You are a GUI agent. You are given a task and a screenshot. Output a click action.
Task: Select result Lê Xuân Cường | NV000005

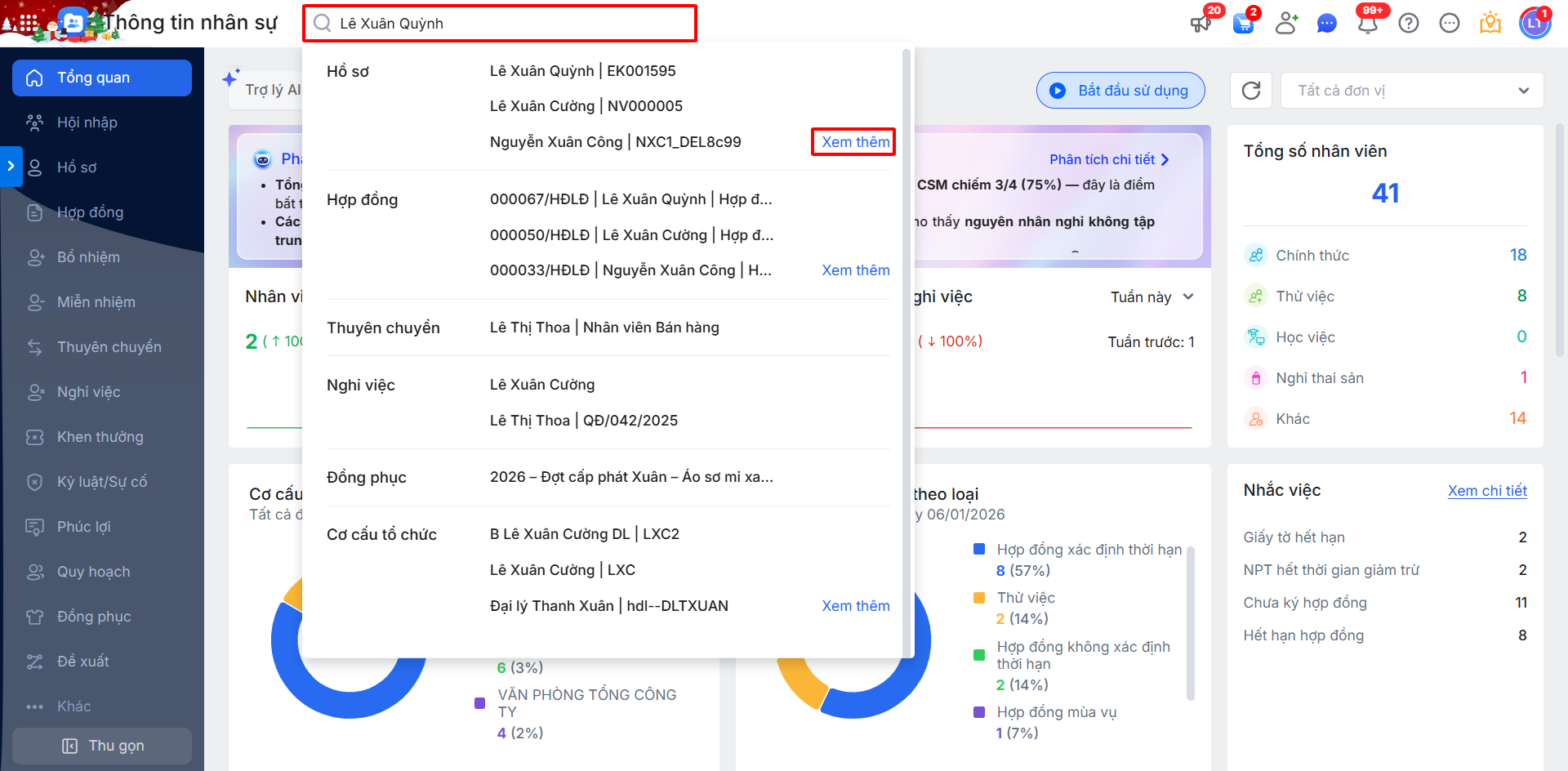[586, 106]
